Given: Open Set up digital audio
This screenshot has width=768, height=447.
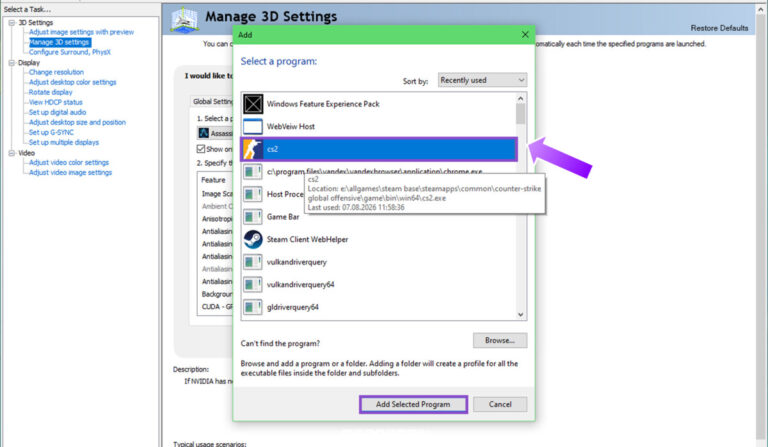Looking at the screenshot, I should pyautogui.click(x=57, y=112).
